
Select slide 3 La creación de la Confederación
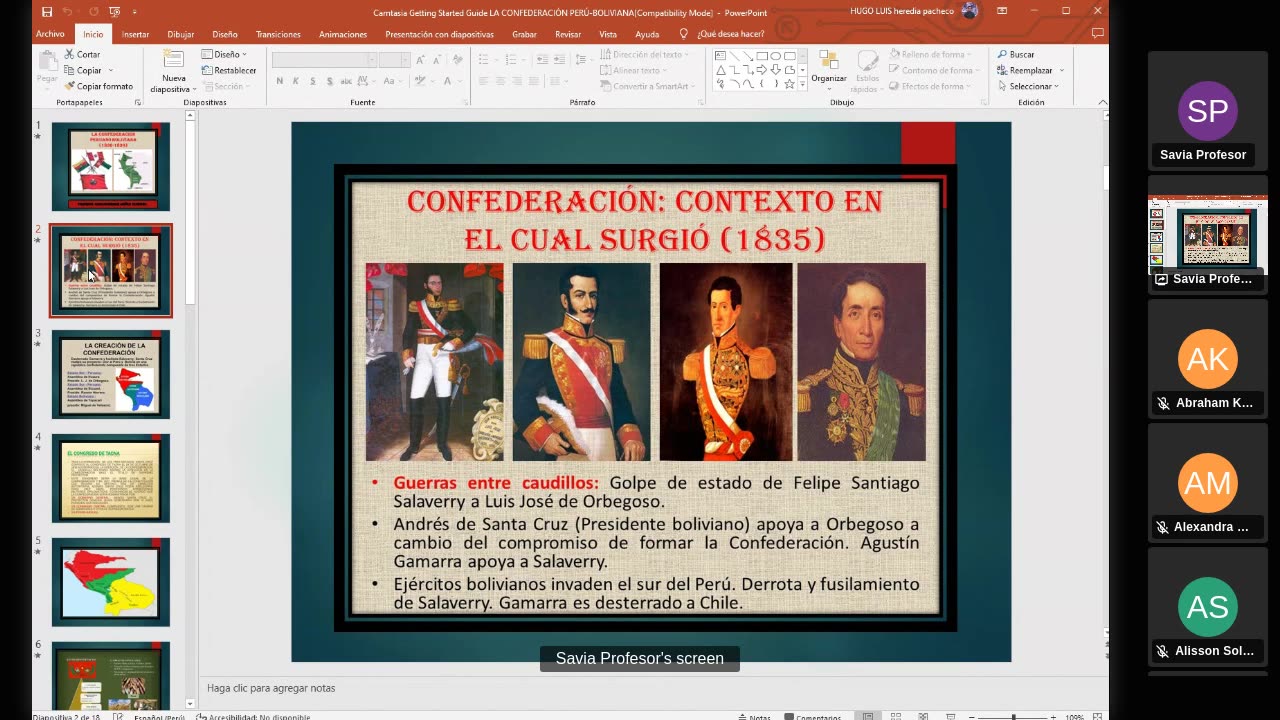pos(111,374)
